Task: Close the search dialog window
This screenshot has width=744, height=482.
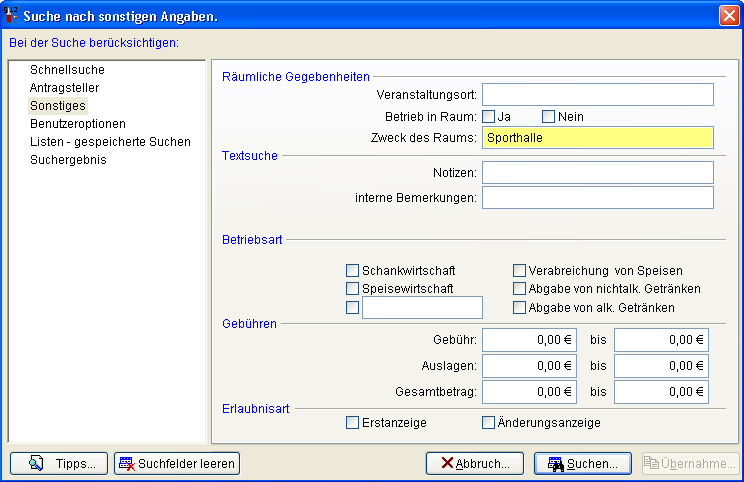Action: click(x=728, y=15)
